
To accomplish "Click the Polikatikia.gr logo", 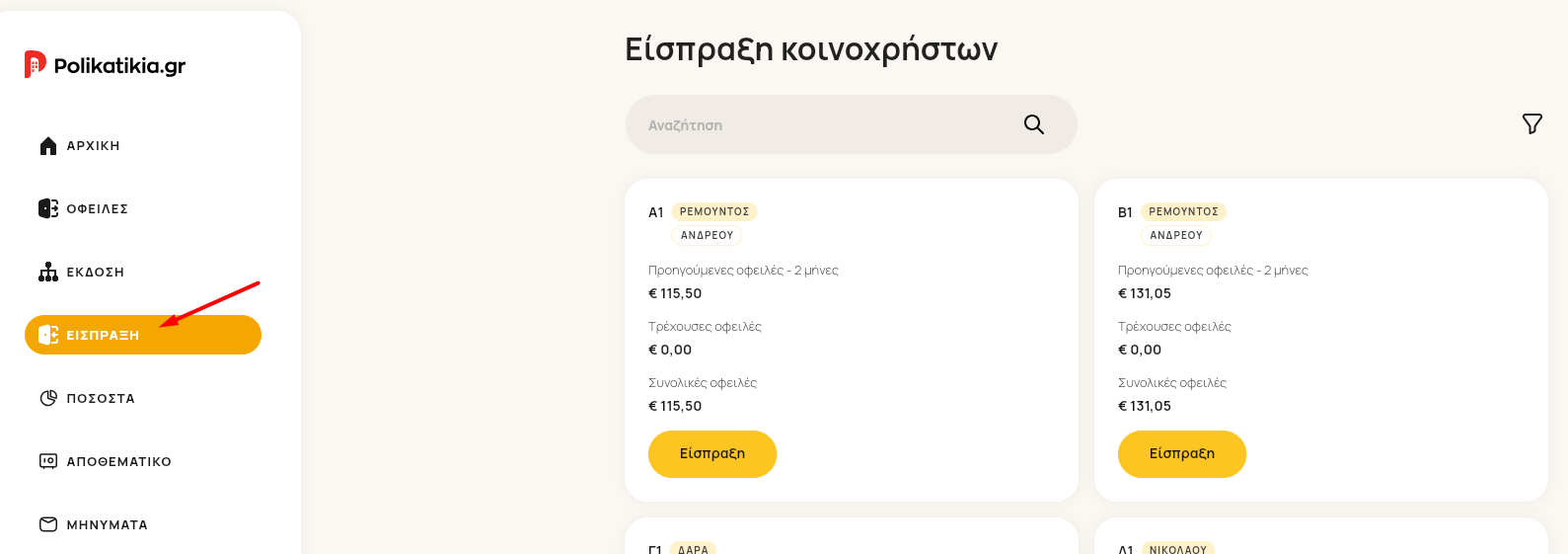I will tap(105, 65).
